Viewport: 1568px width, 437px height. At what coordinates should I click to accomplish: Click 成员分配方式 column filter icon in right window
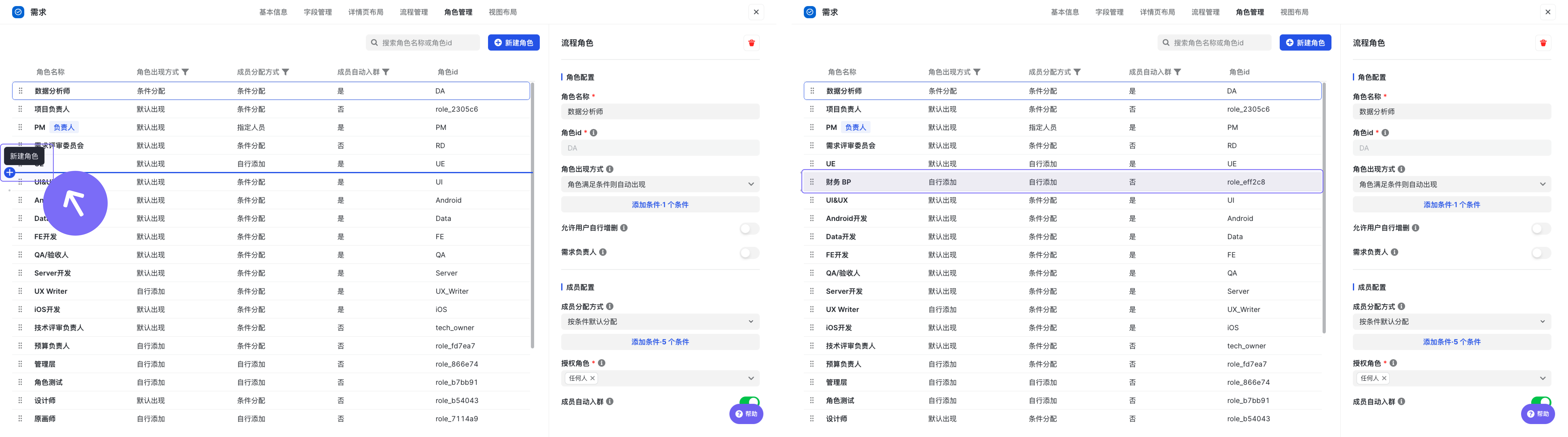[x=1077, y=72]
